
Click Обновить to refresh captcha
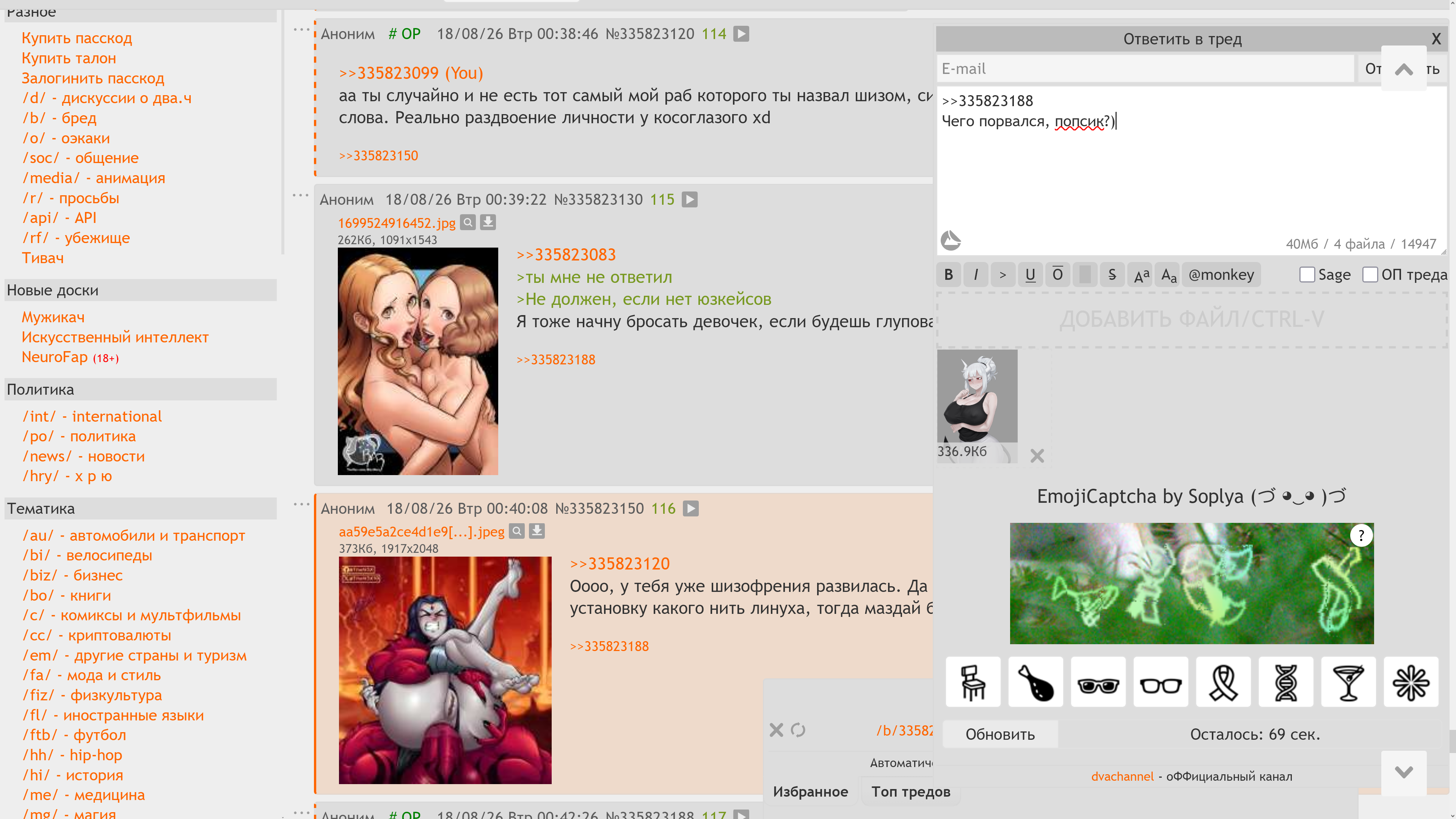pos(1000,734)
